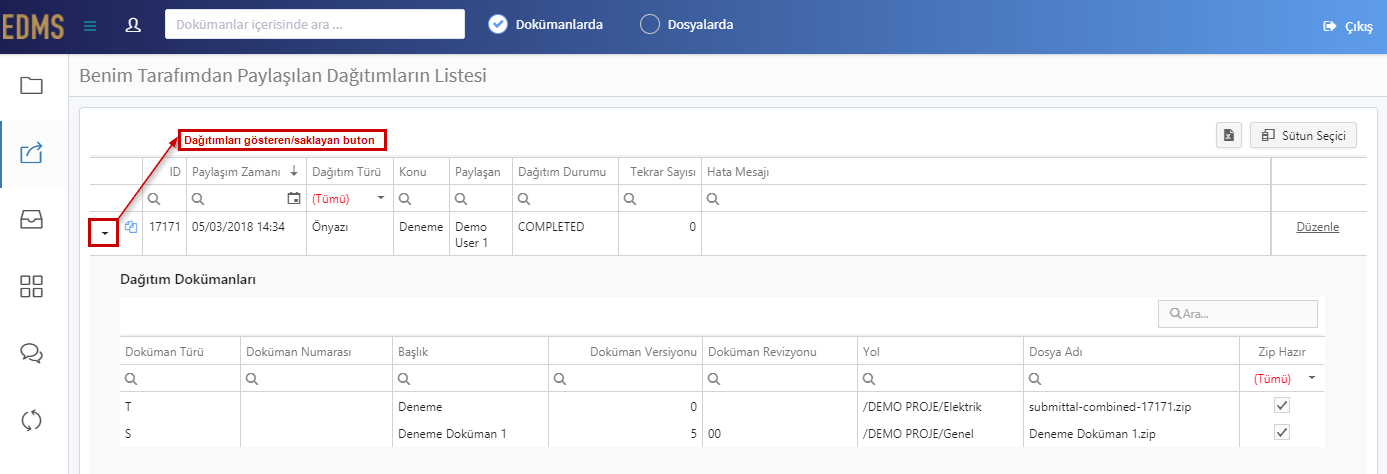Screen dimensions: 1387x474
Task: Sort by Dosya Adı column header
Action: [1055, 352]
